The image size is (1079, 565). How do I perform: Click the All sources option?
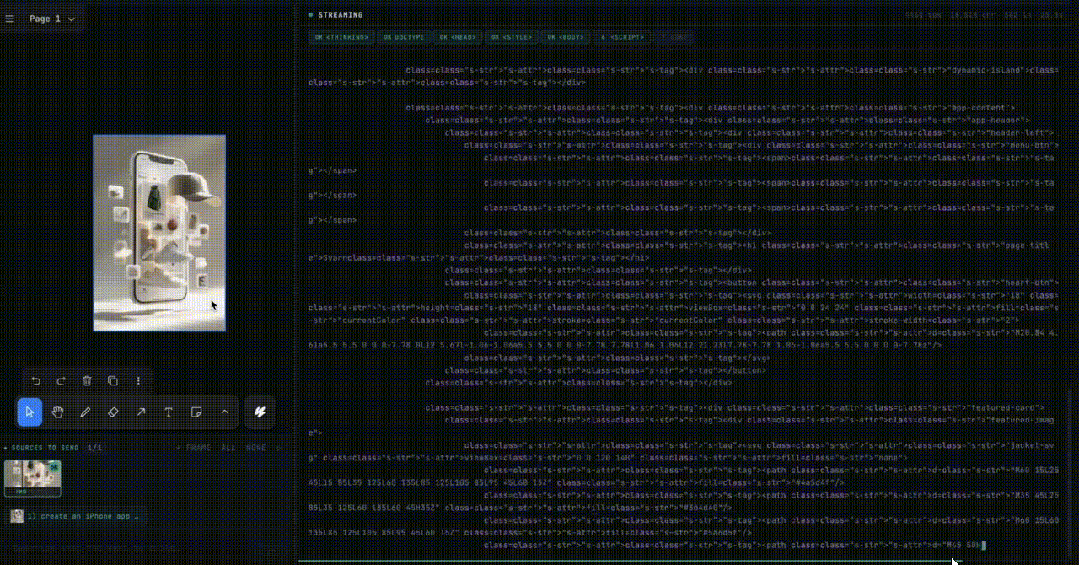pos(227,448)
